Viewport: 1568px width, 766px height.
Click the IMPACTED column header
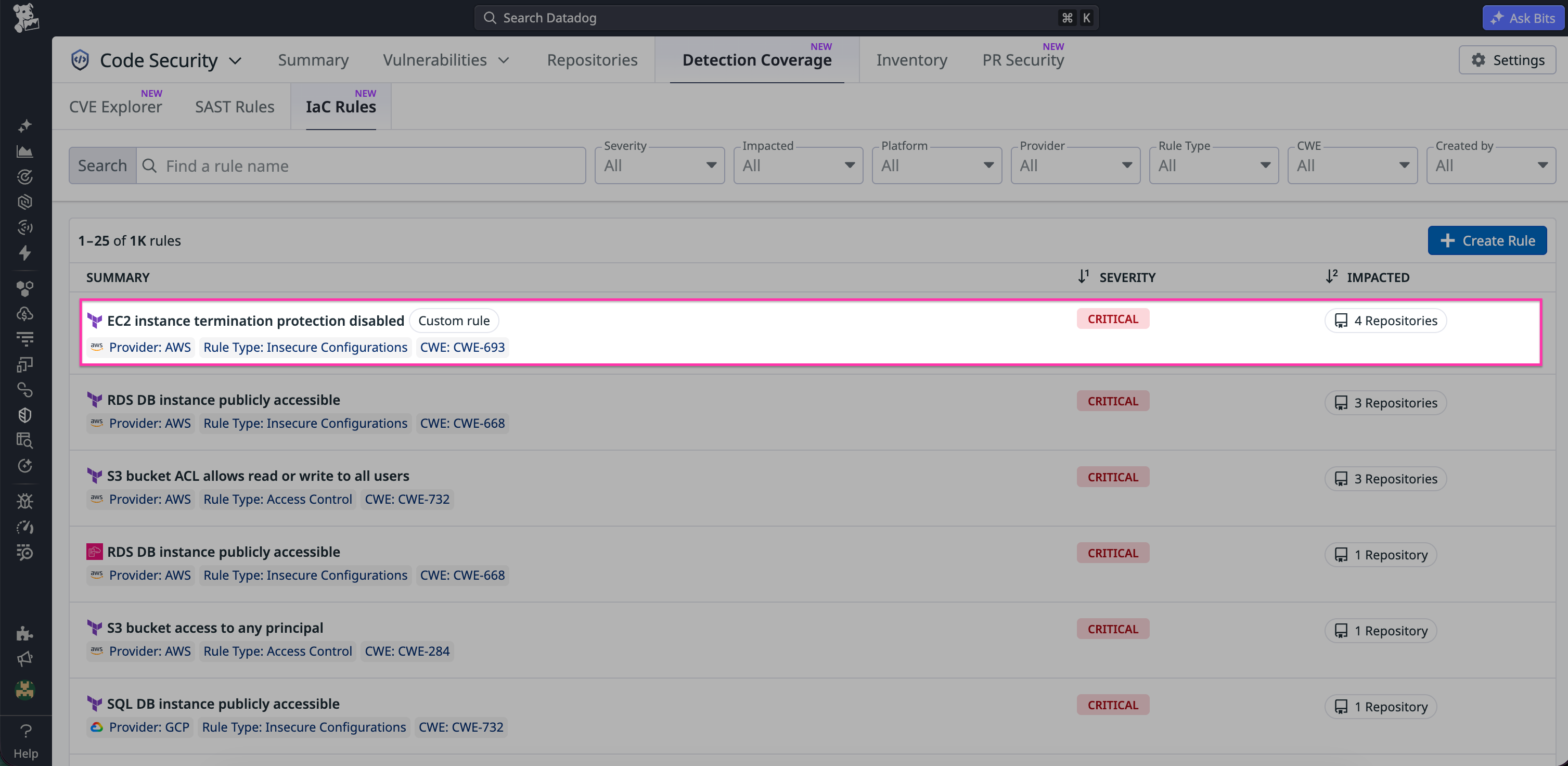[x=1378, y=277]
